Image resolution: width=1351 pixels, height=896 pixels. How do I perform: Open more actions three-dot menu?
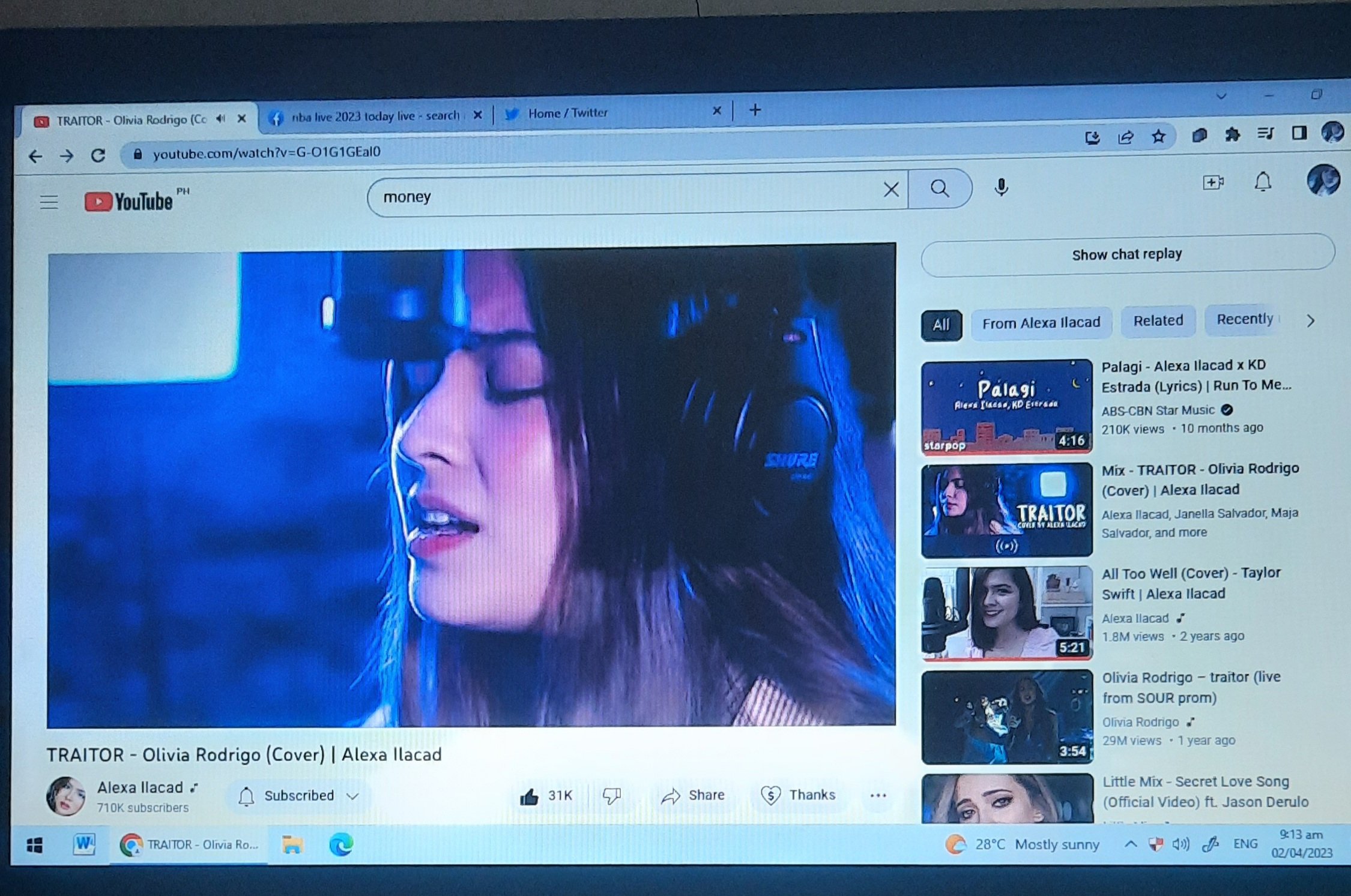878,796
